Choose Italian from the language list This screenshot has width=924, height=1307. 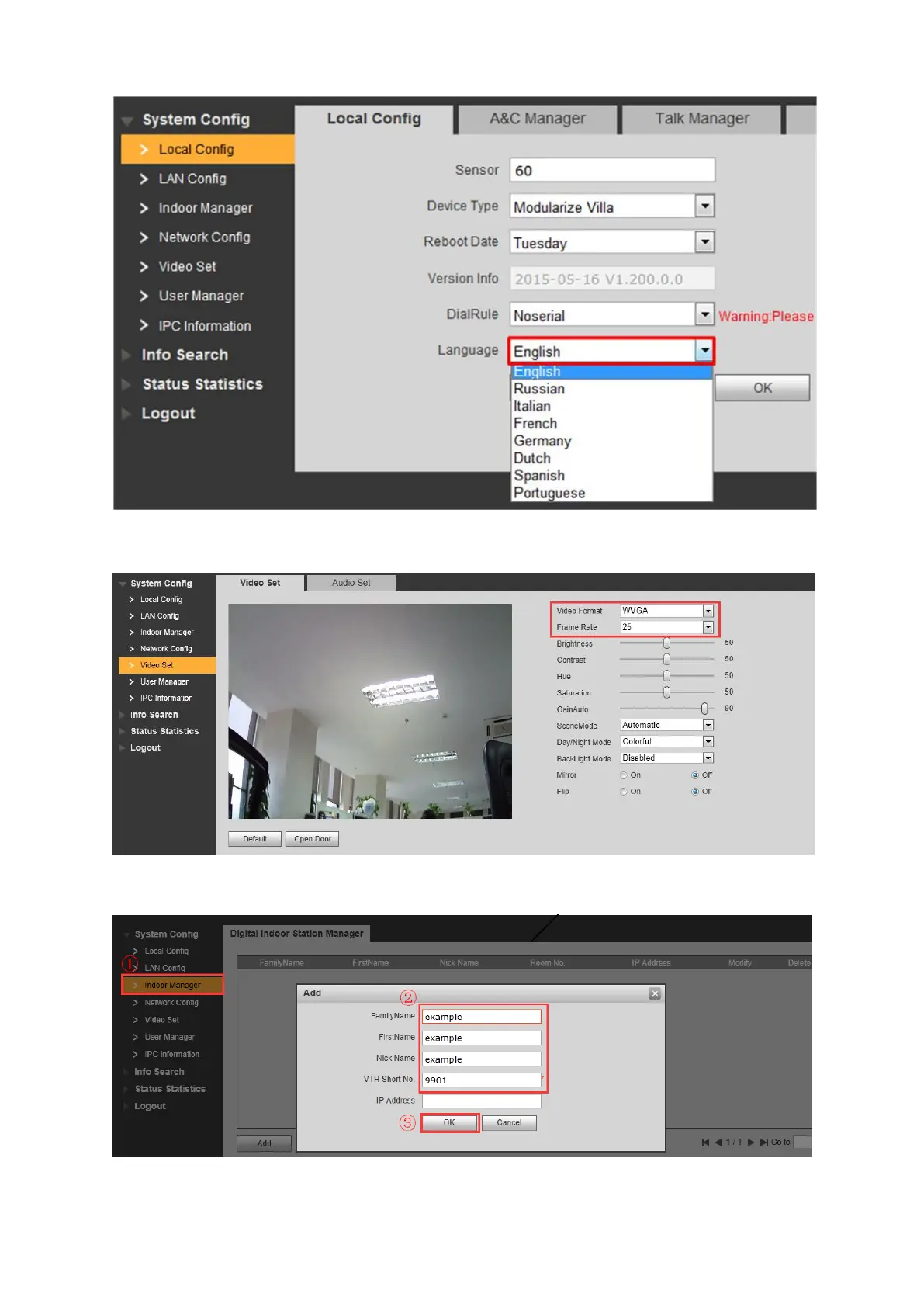pos(611,406)
